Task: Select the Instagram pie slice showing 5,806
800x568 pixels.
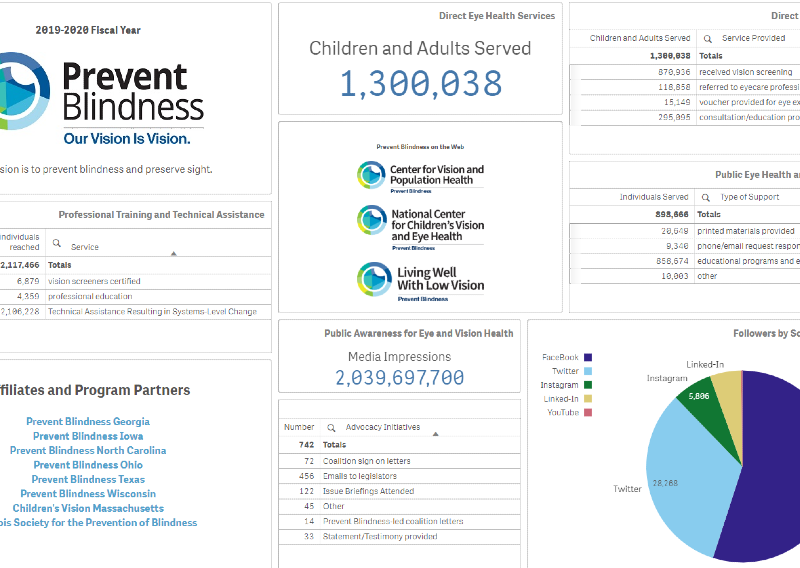Action: pyautogui.click(x=707, y=413)
